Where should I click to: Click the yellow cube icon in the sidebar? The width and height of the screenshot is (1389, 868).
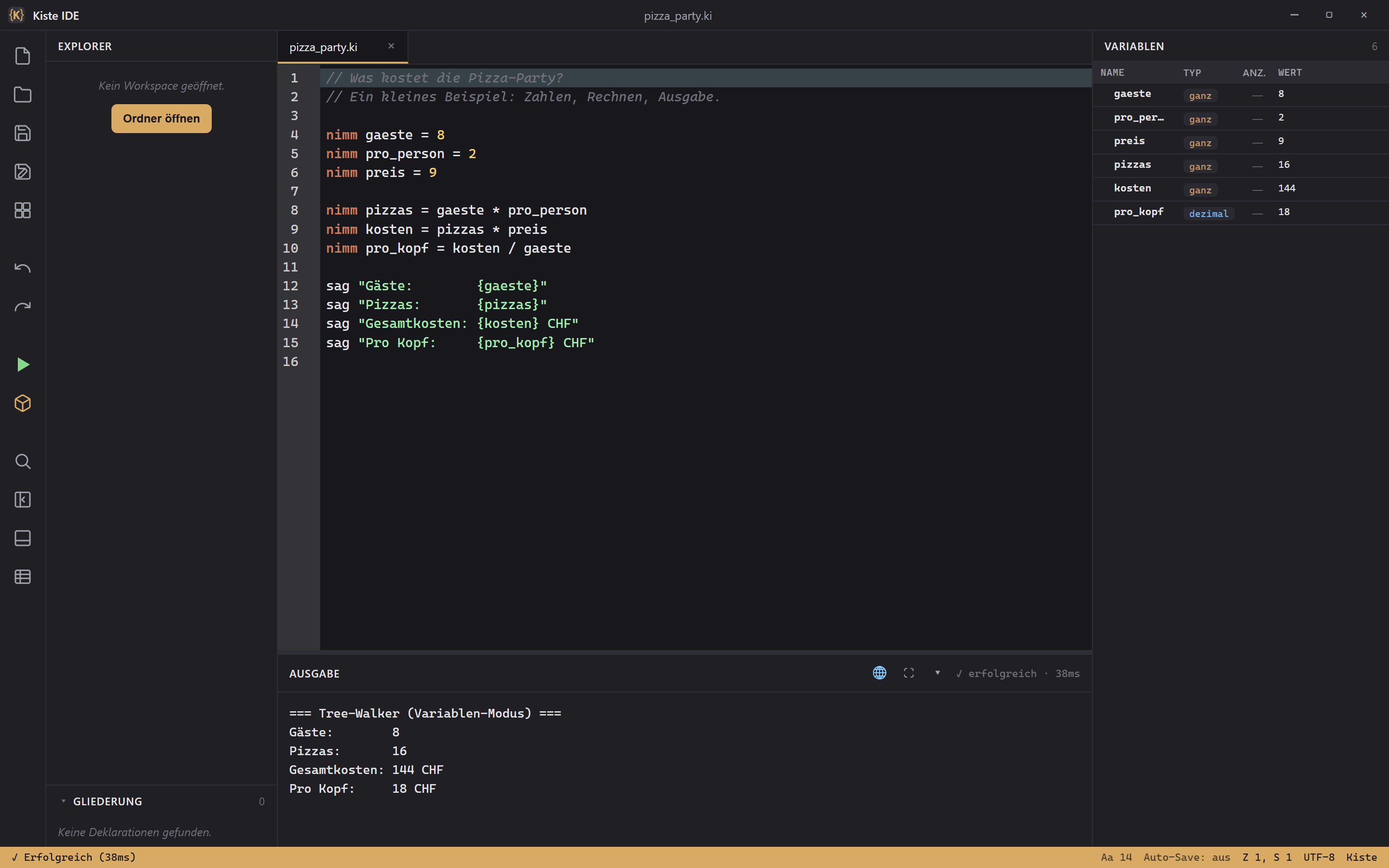[22, 403]
